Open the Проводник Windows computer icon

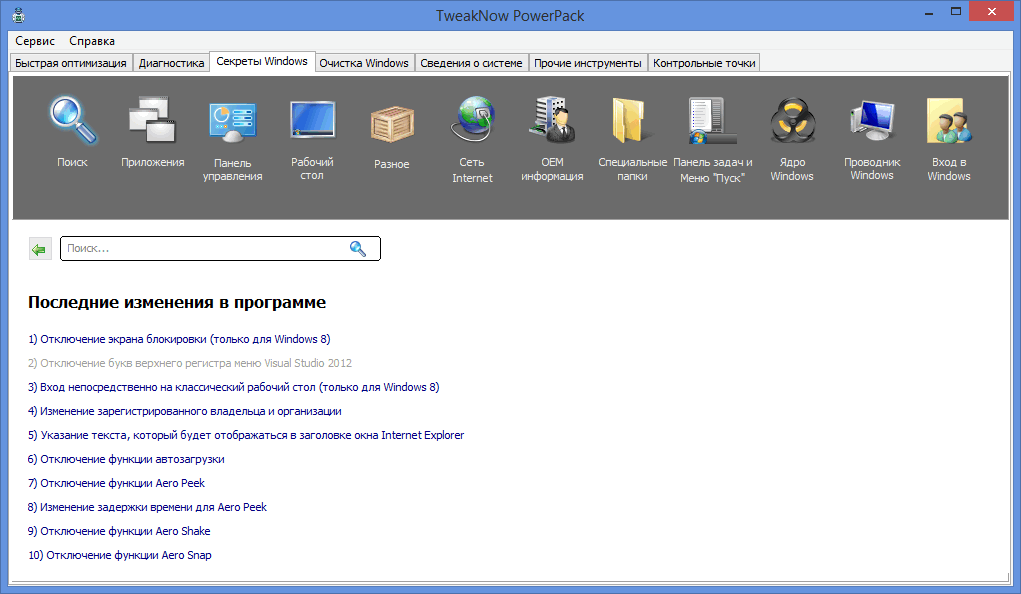(873, 120)
